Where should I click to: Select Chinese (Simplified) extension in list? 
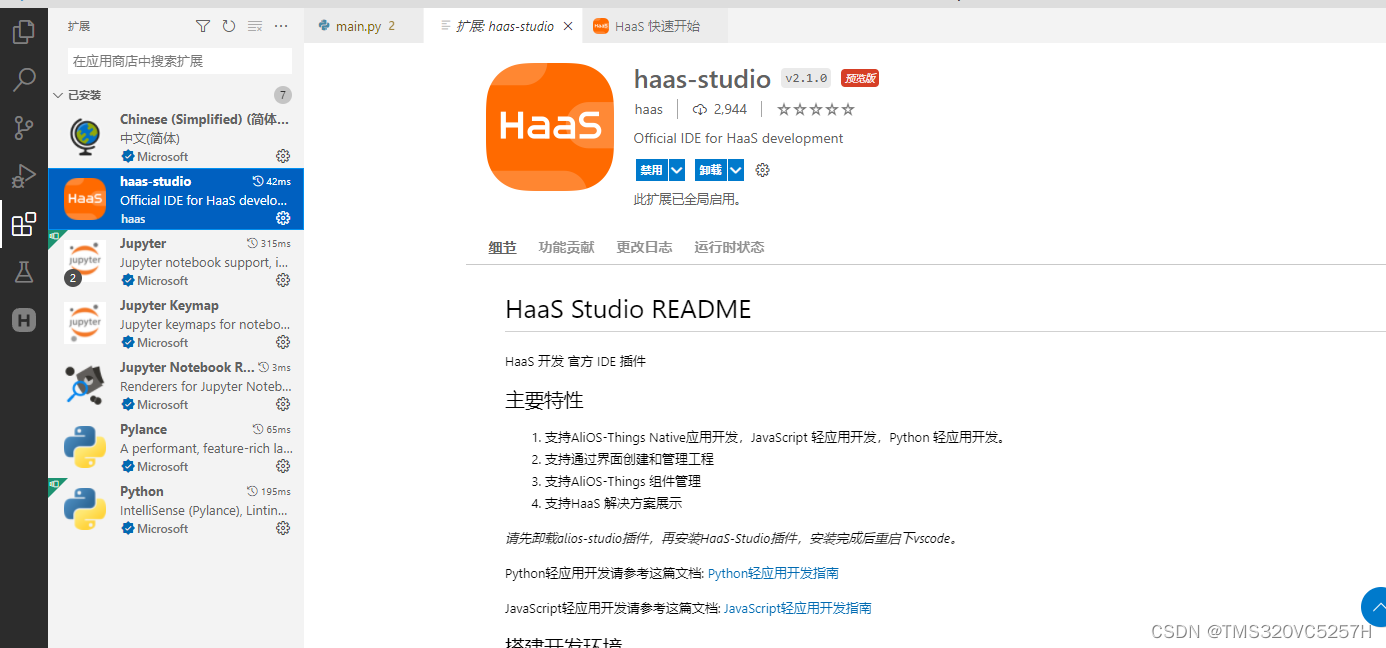point(176,137)
